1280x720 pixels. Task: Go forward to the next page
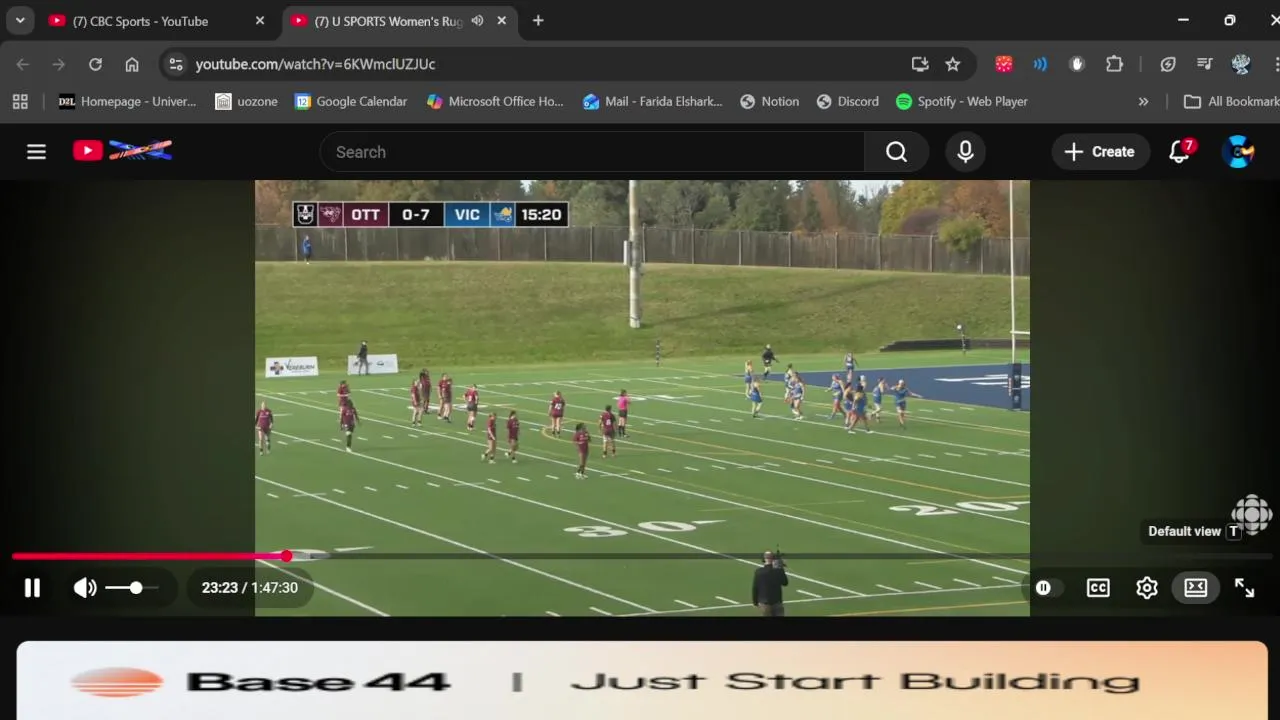coord(59,64)
